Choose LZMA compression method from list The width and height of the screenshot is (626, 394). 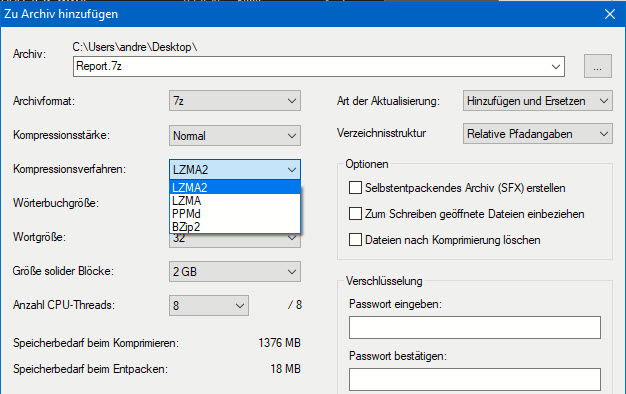point(235,201)
